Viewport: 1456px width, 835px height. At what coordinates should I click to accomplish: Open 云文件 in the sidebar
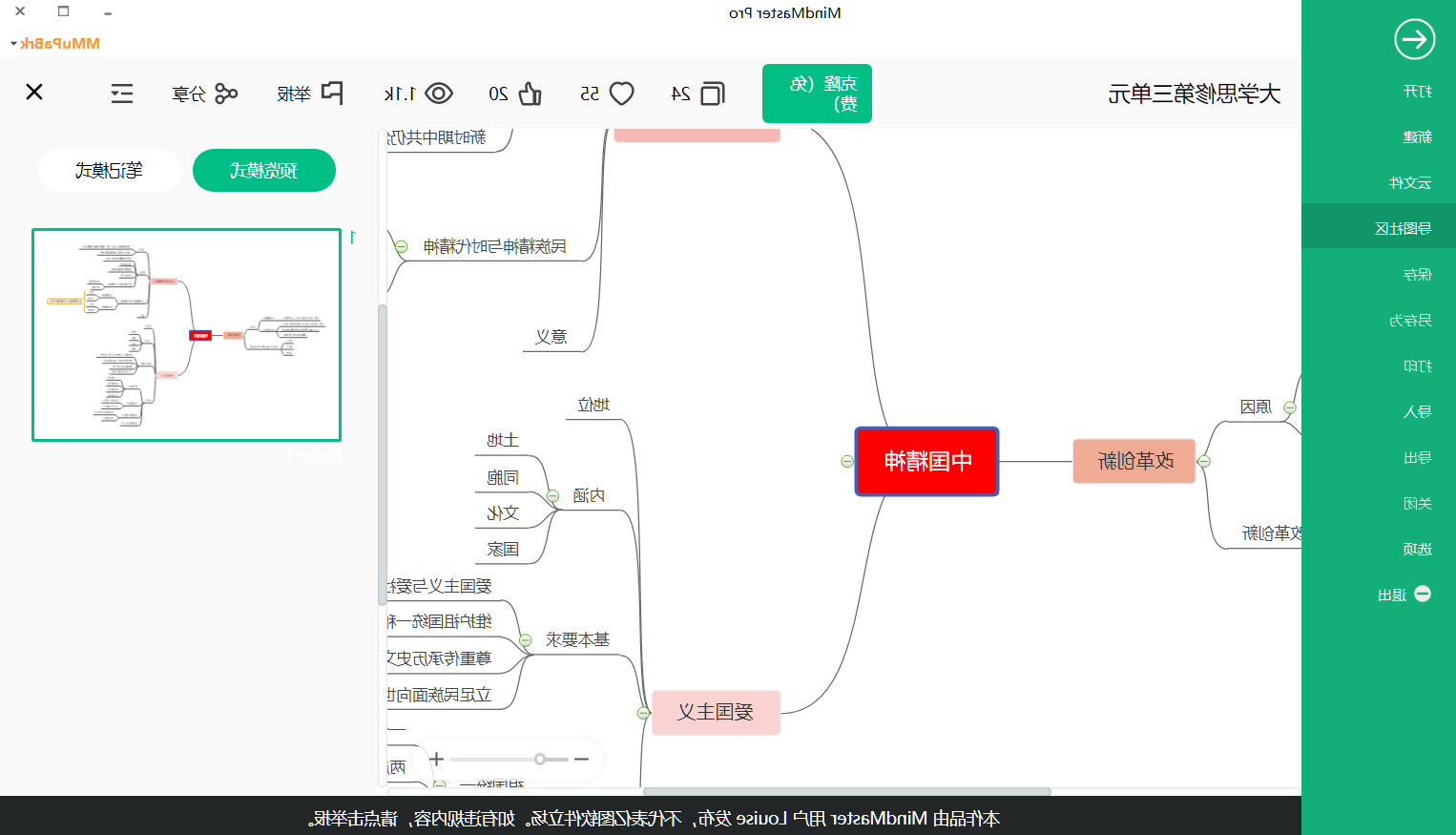(1410, 183)
